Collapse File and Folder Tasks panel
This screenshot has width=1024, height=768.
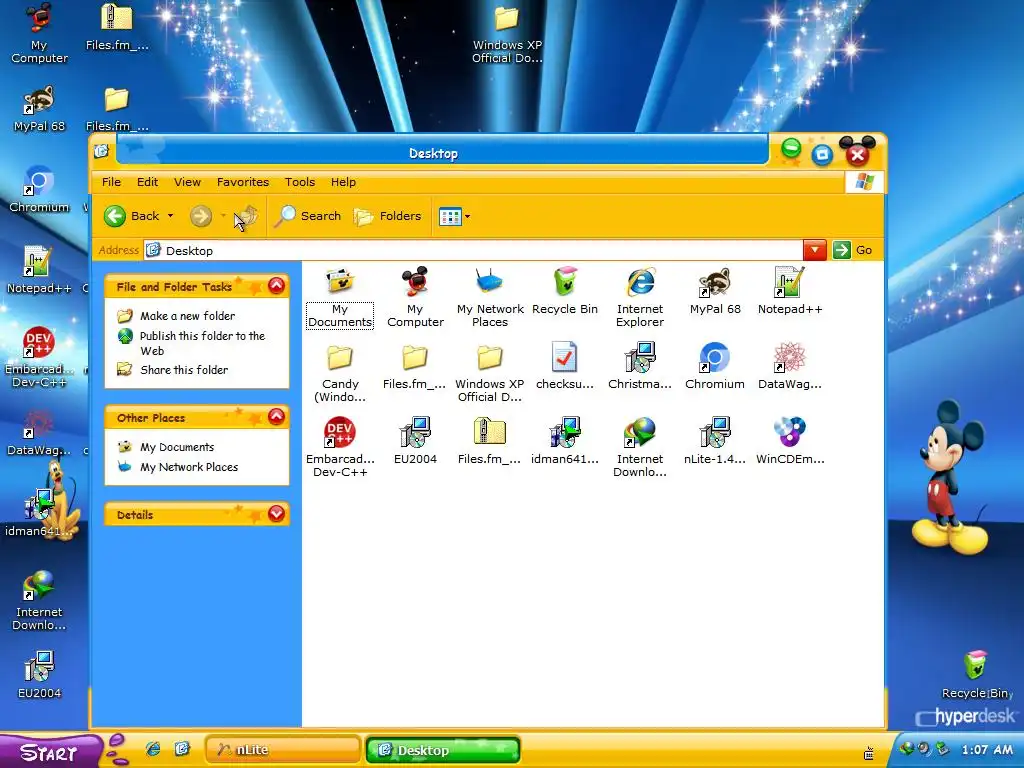(276, 285)
